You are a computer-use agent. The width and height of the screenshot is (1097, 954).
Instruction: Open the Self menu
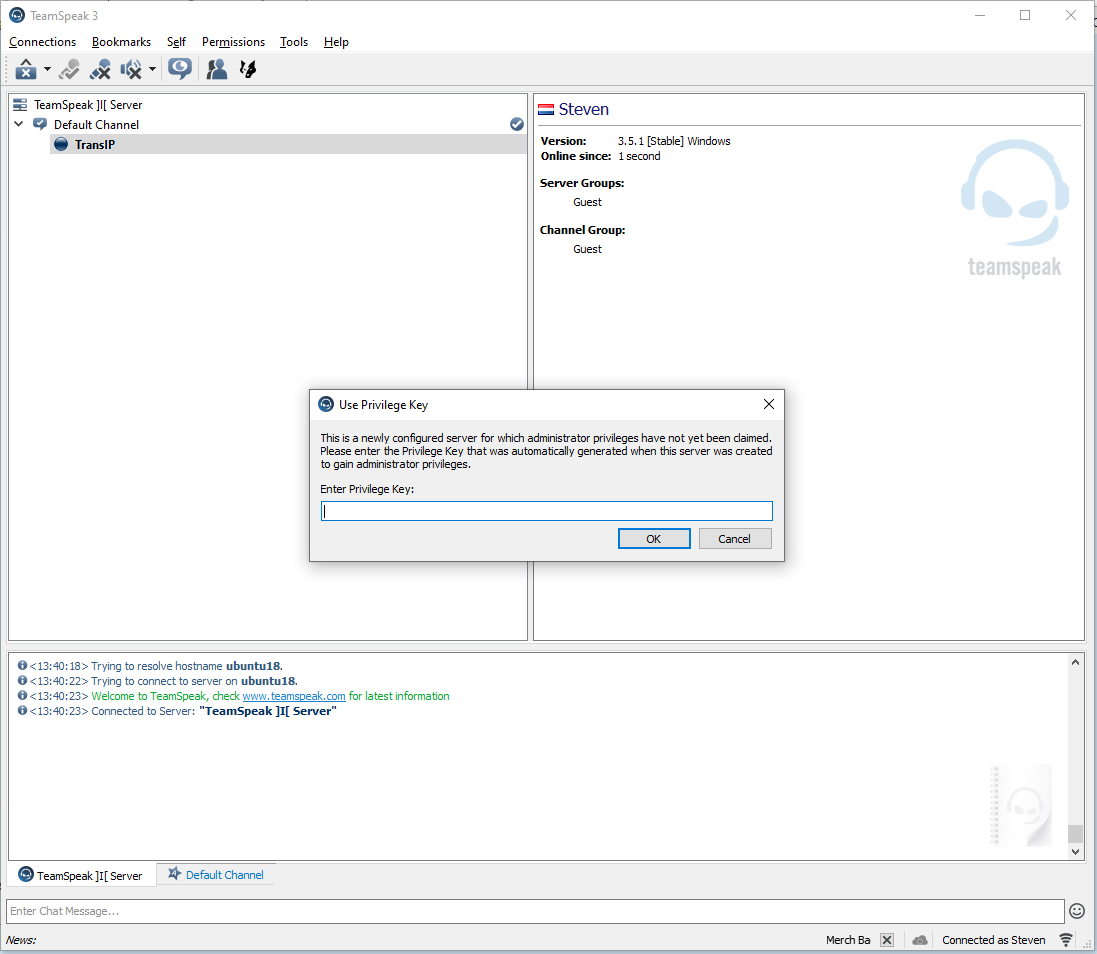point(176,42)
